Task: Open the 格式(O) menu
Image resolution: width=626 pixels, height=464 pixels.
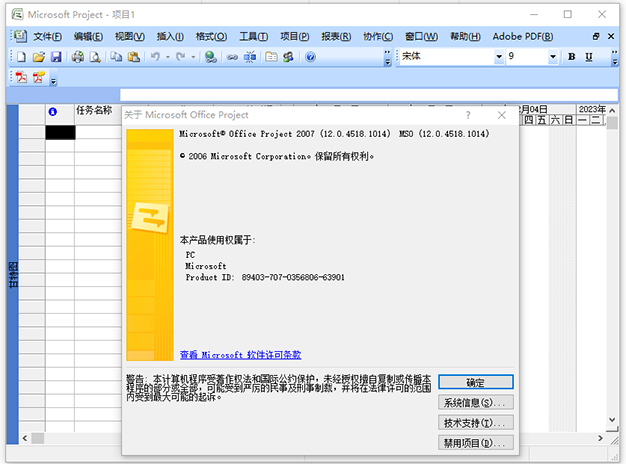Action: click(211, 37)
